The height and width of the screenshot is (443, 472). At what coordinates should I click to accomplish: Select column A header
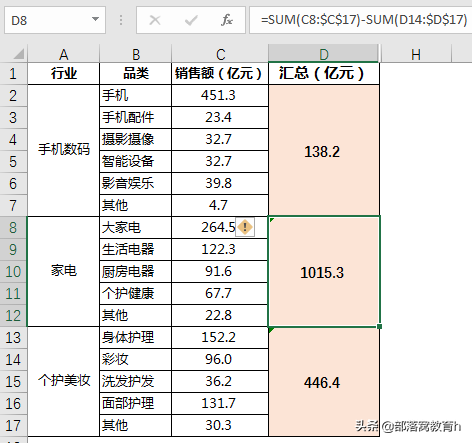64,54
